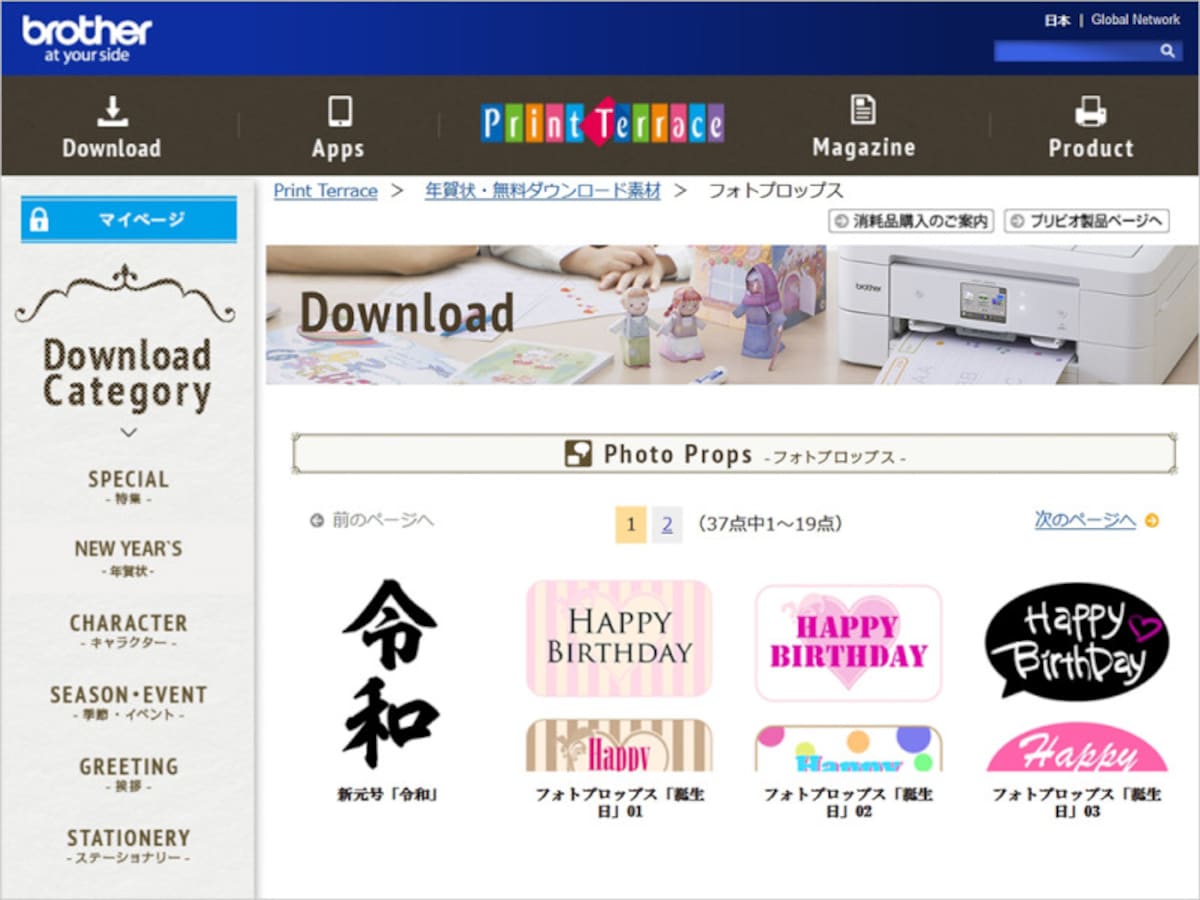This screenshot has height=900, width=1200.
Task: Click the プリビオ製品ページへ button
Action: click(x=1087, y=221)
